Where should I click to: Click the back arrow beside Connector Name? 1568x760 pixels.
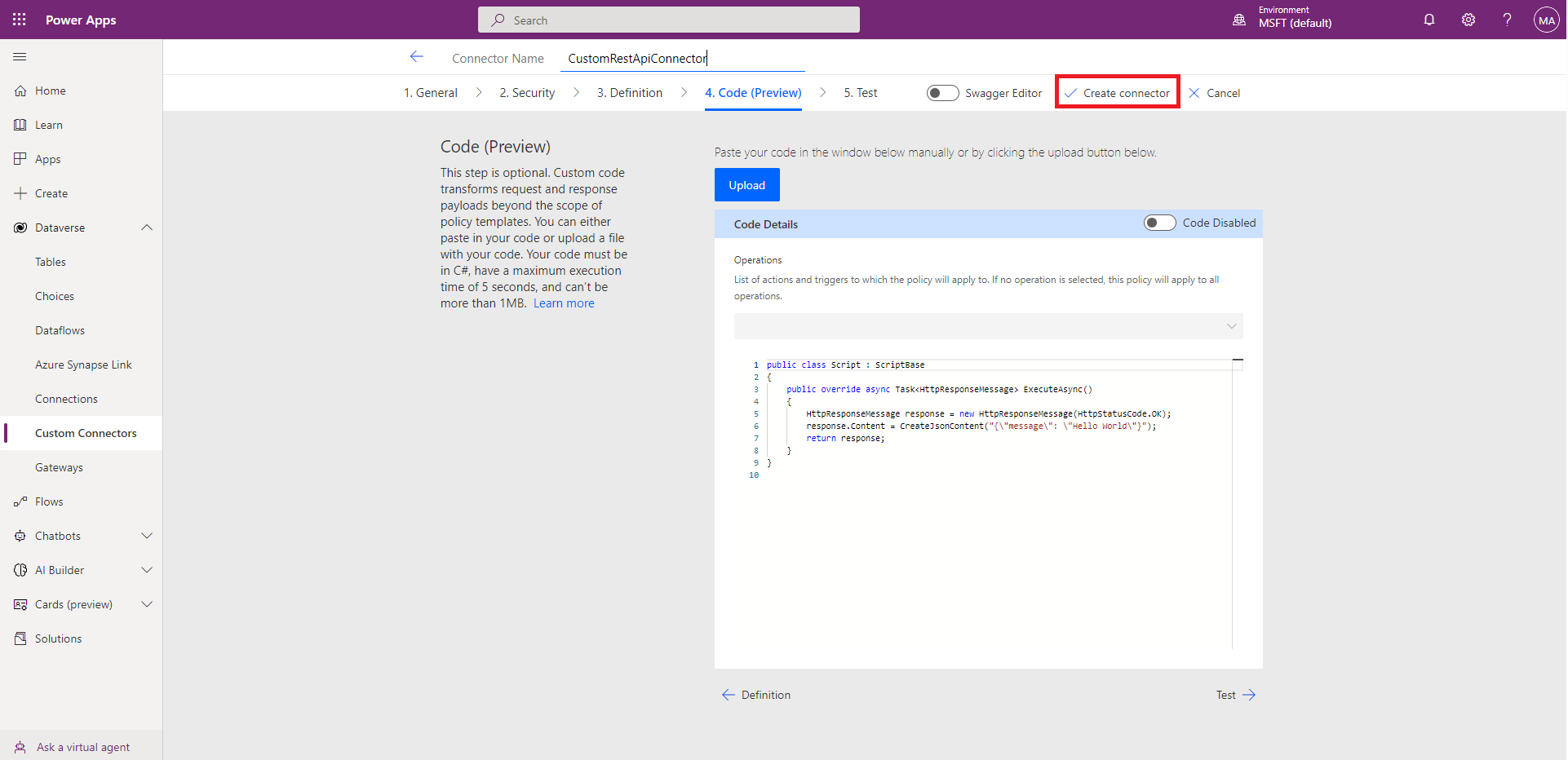(416, 57)
